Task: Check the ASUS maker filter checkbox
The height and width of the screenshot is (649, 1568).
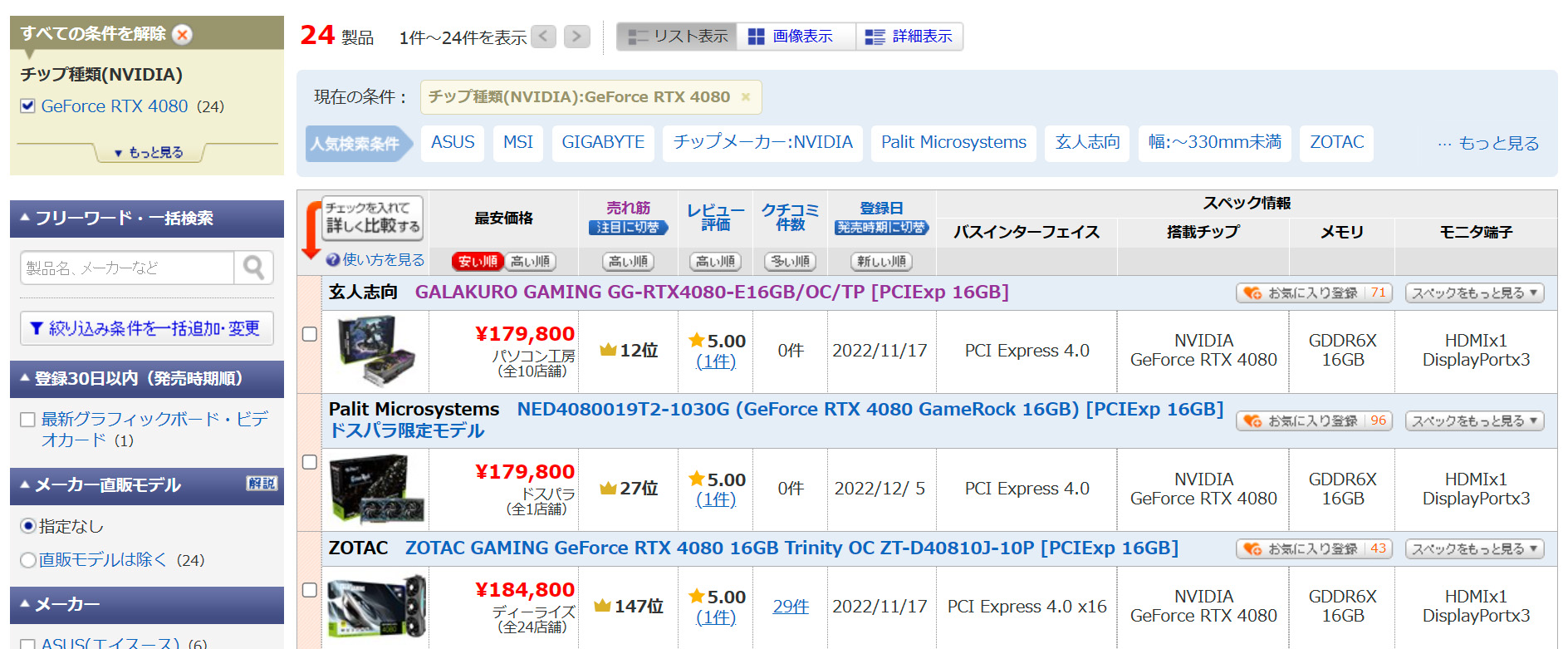Action: (x=28, y=644)
